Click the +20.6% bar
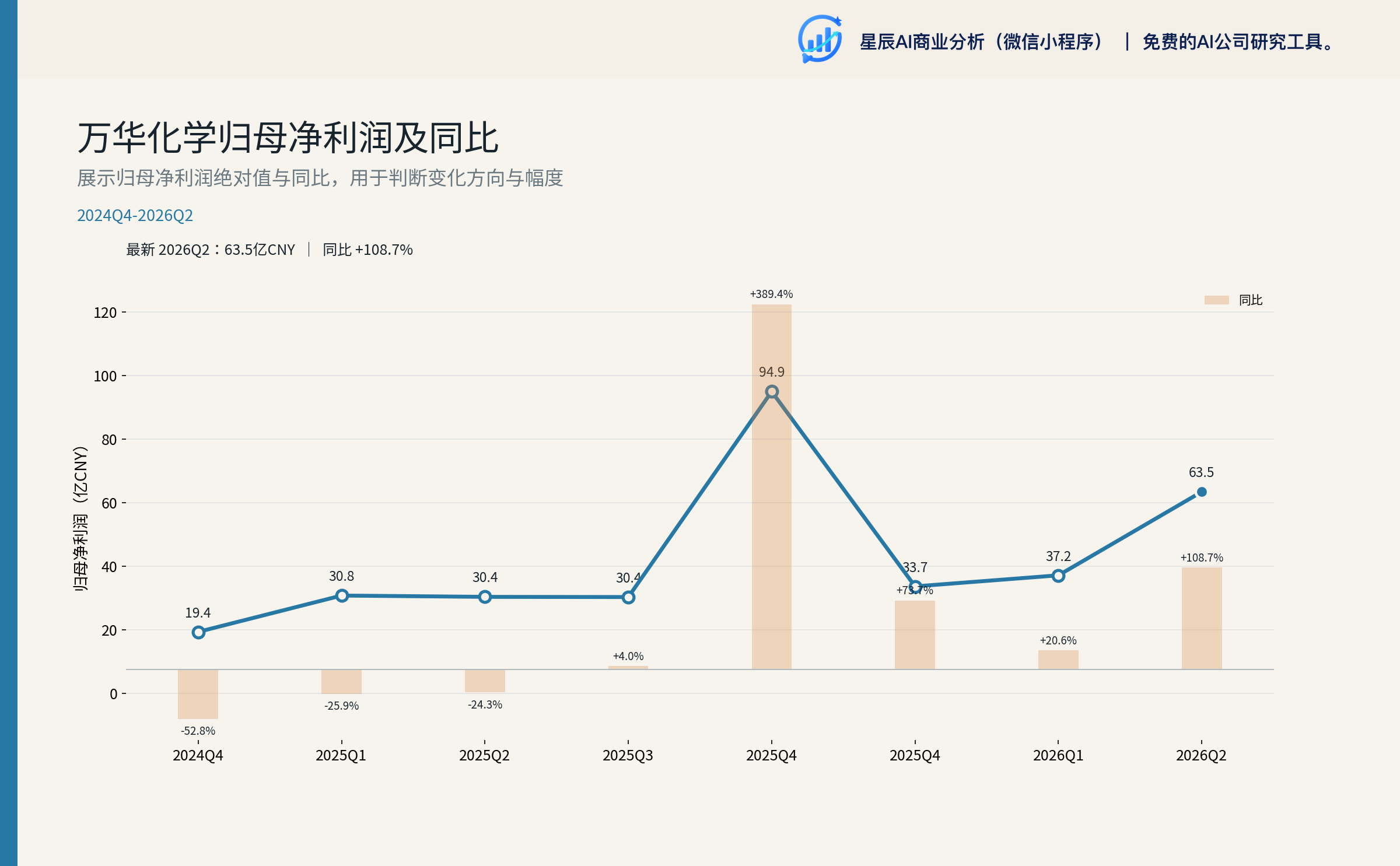The image size is (1400, 866). coord(1058,660)
